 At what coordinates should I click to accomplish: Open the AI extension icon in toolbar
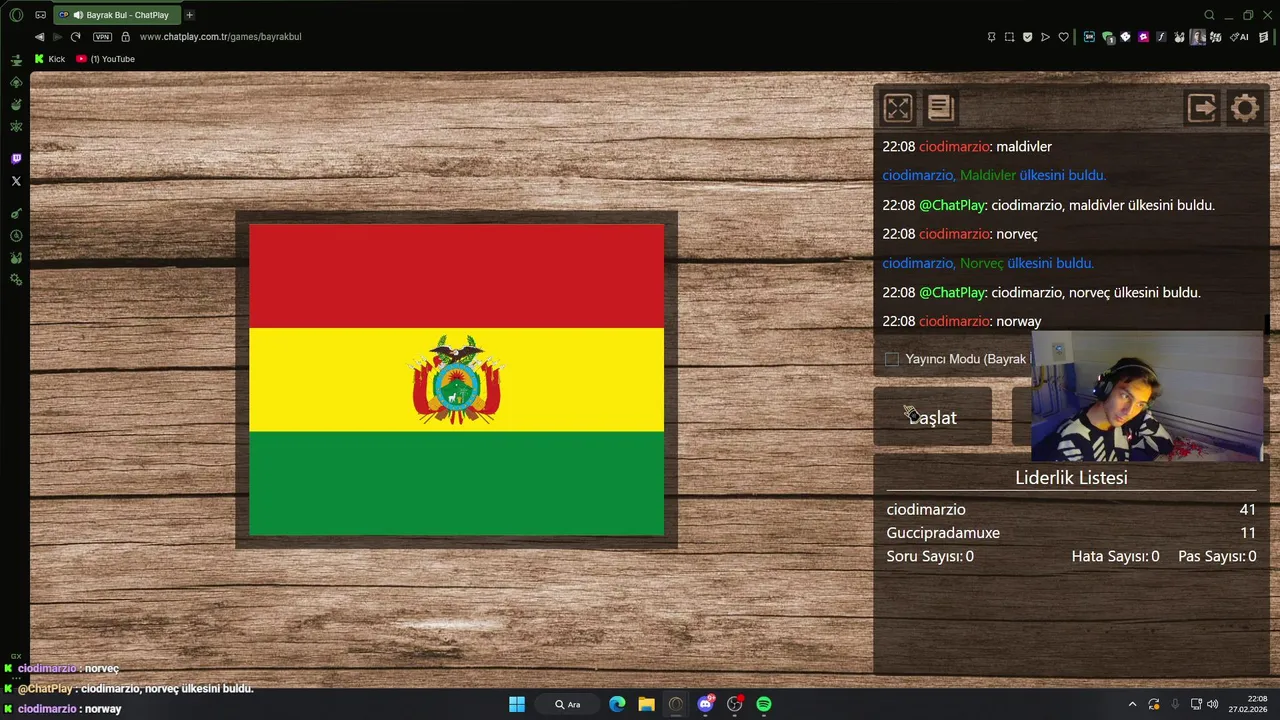click(x=1241, y=37)
